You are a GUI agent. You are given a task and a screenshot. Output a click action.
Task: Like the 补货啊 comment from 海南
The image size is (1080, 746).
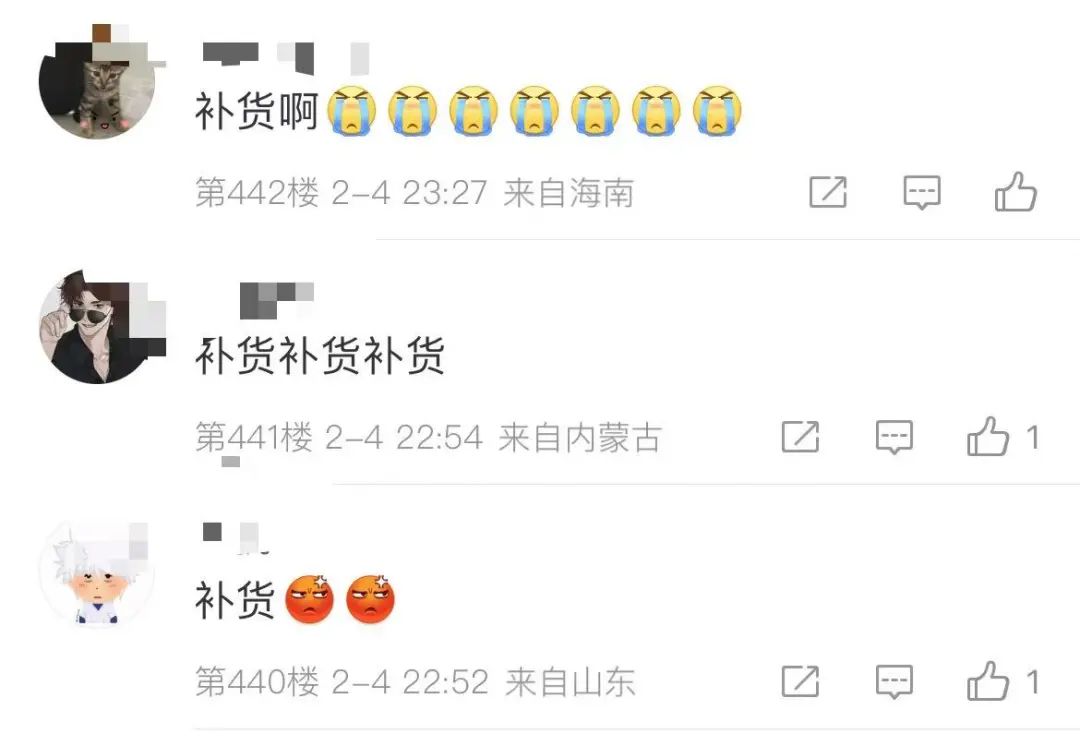click(1015, 191)
